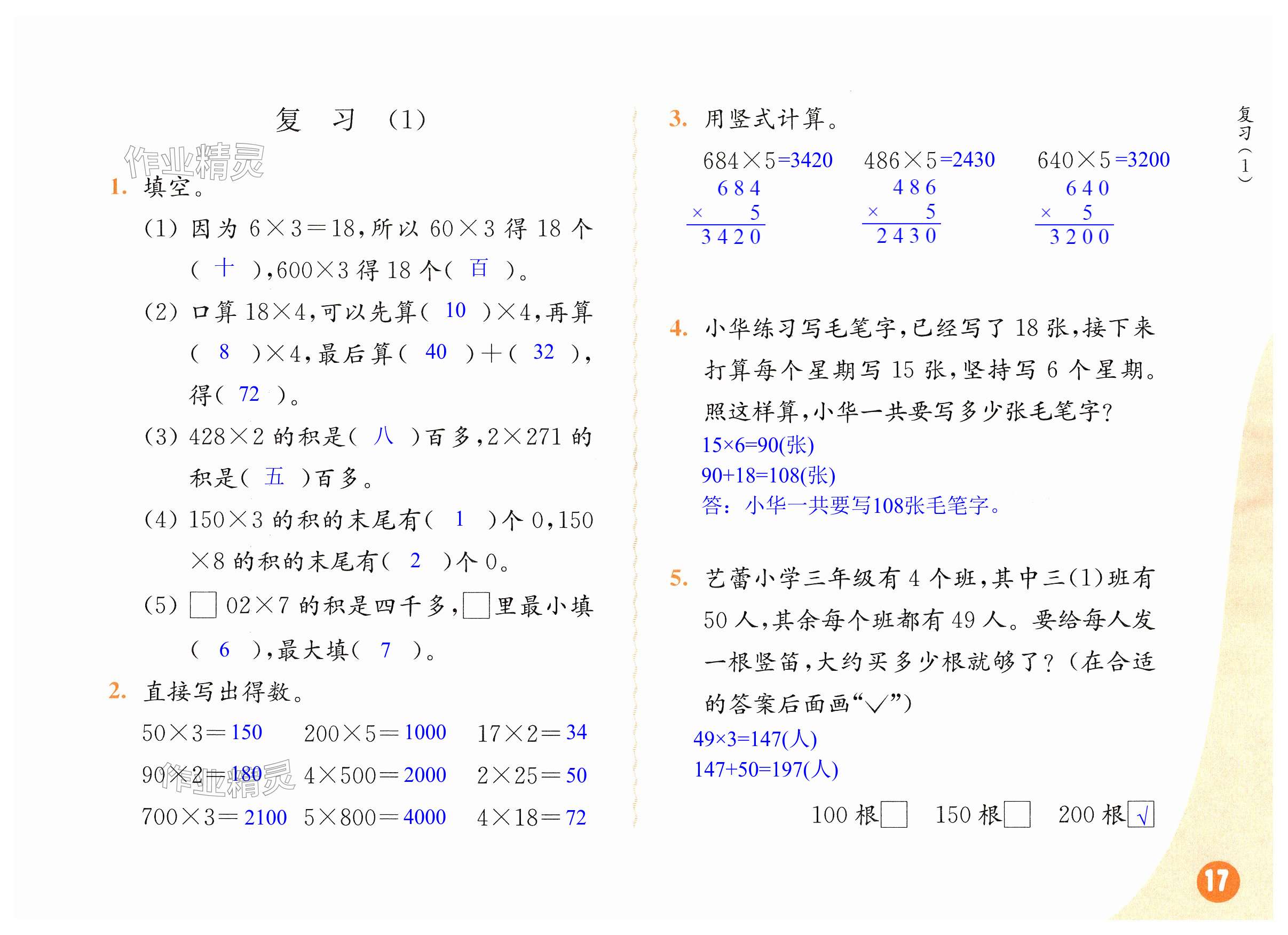Click the result 1000 of 200×5
Image resolution: width=1288 pixels, height=935 pixels.
tap(425, 732)
